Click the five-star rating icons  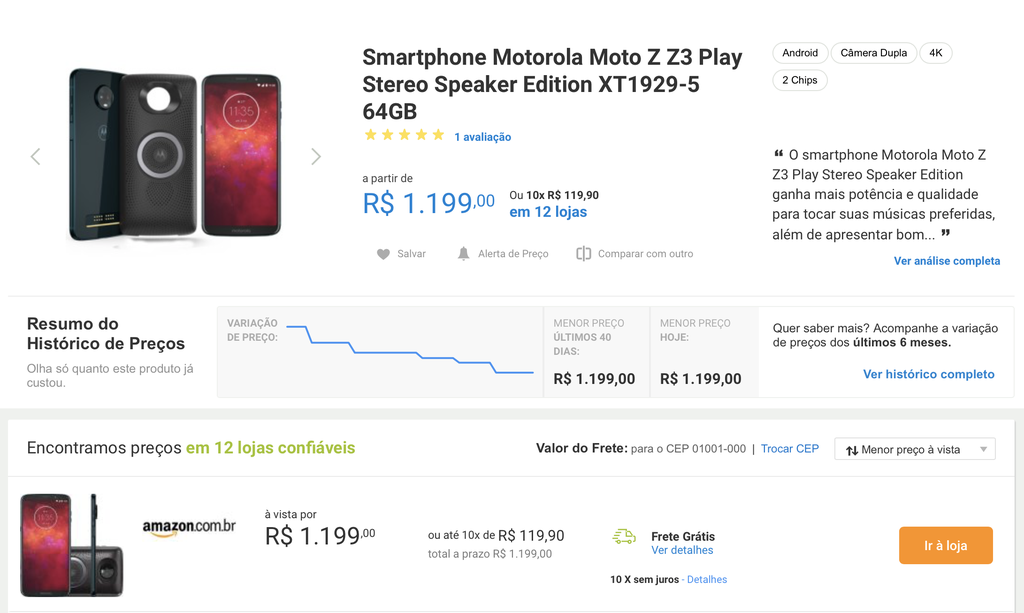(404, 135)
